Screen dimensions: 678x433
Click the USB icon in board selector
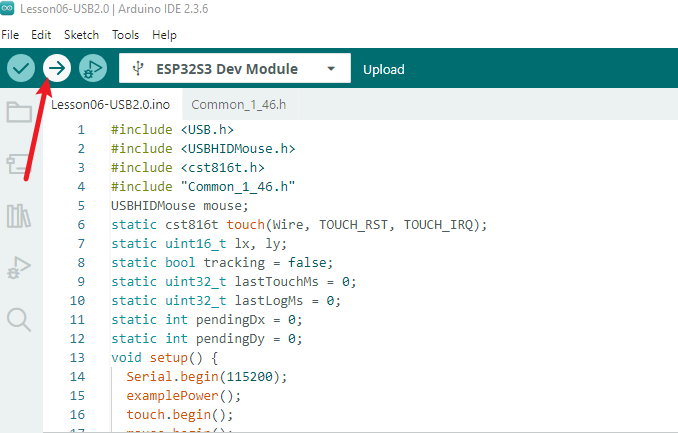coord(138,68)
